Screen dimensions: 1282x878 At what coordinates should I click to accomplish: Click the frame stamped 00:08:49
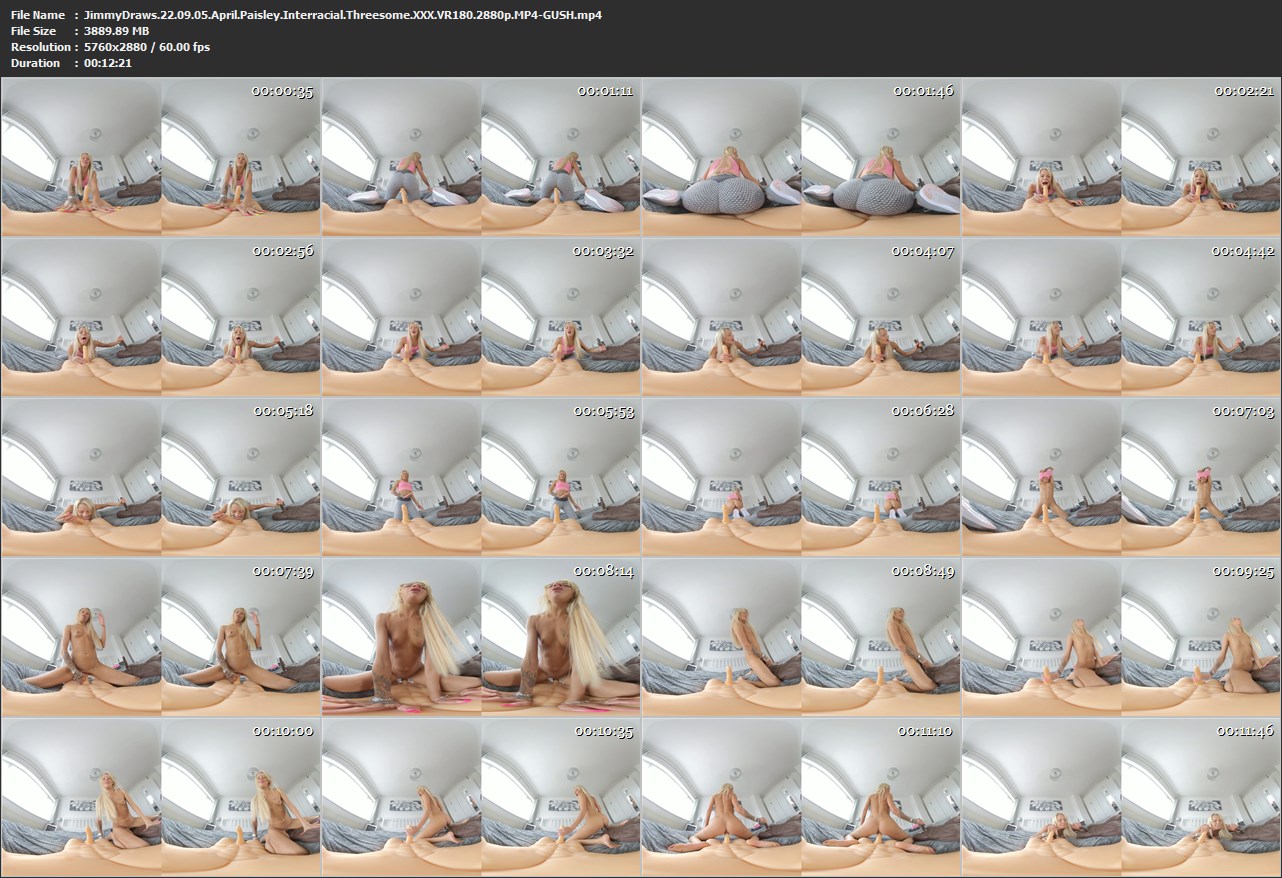[x=800, y=638]
